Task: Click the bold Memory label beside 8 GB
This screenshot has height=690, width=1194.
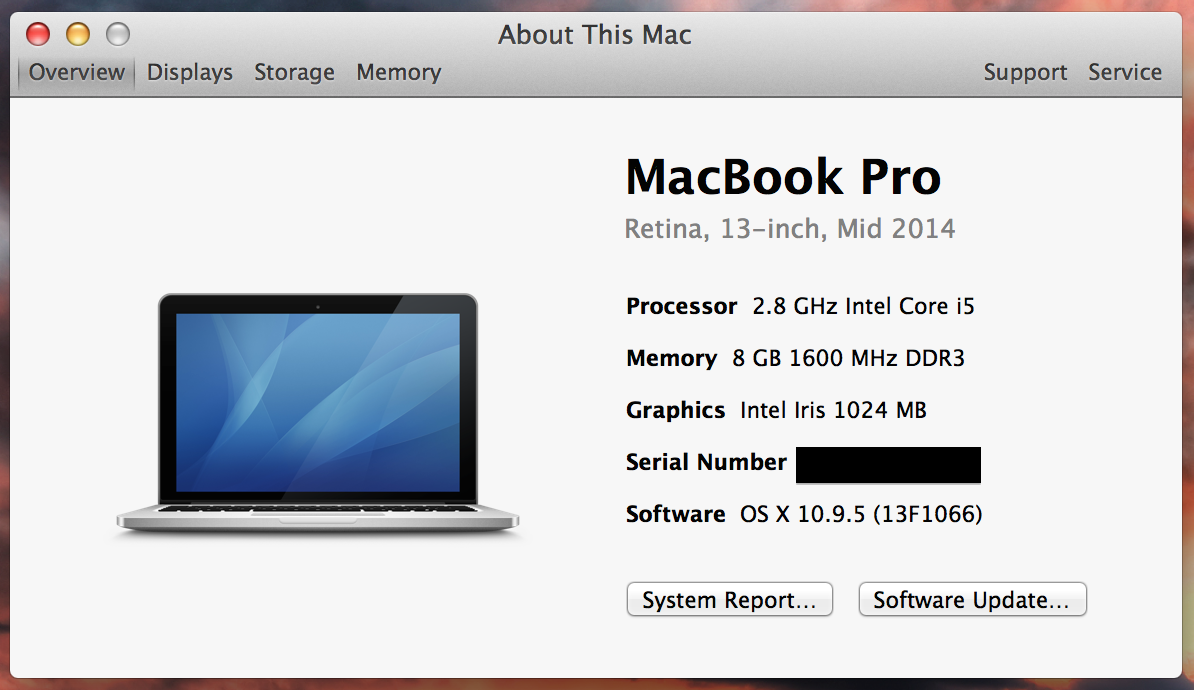Action: click(671, 358)
